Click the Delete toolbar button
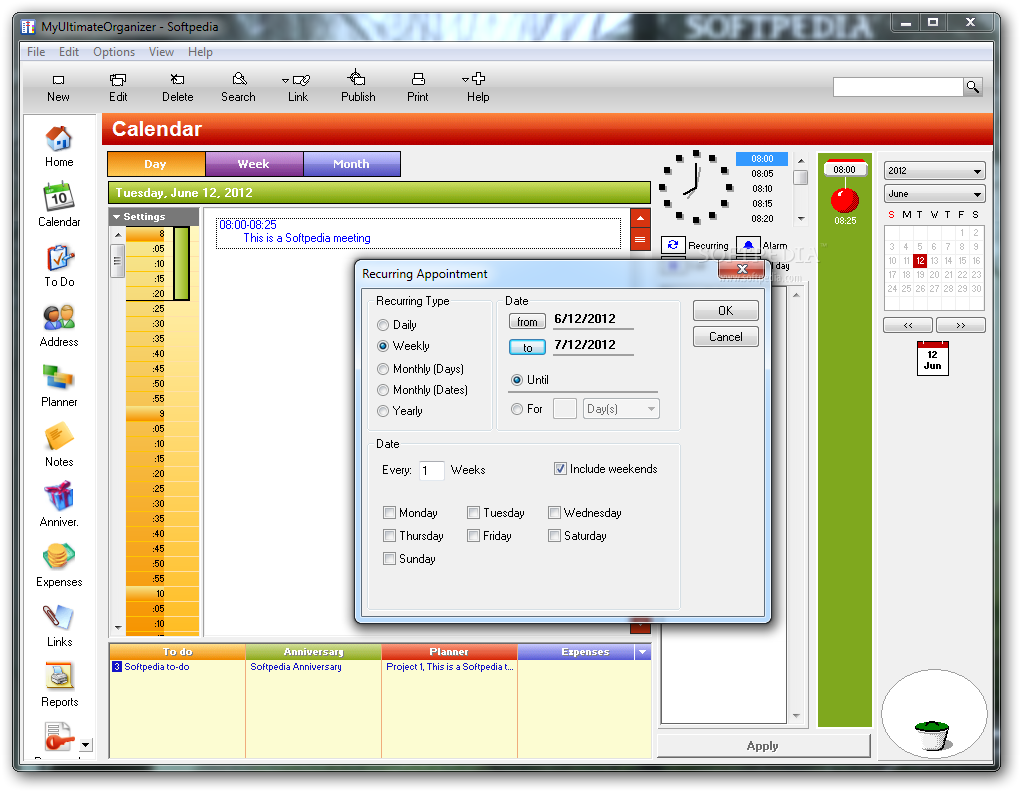 pyautogui.click(x=177, y=88)
